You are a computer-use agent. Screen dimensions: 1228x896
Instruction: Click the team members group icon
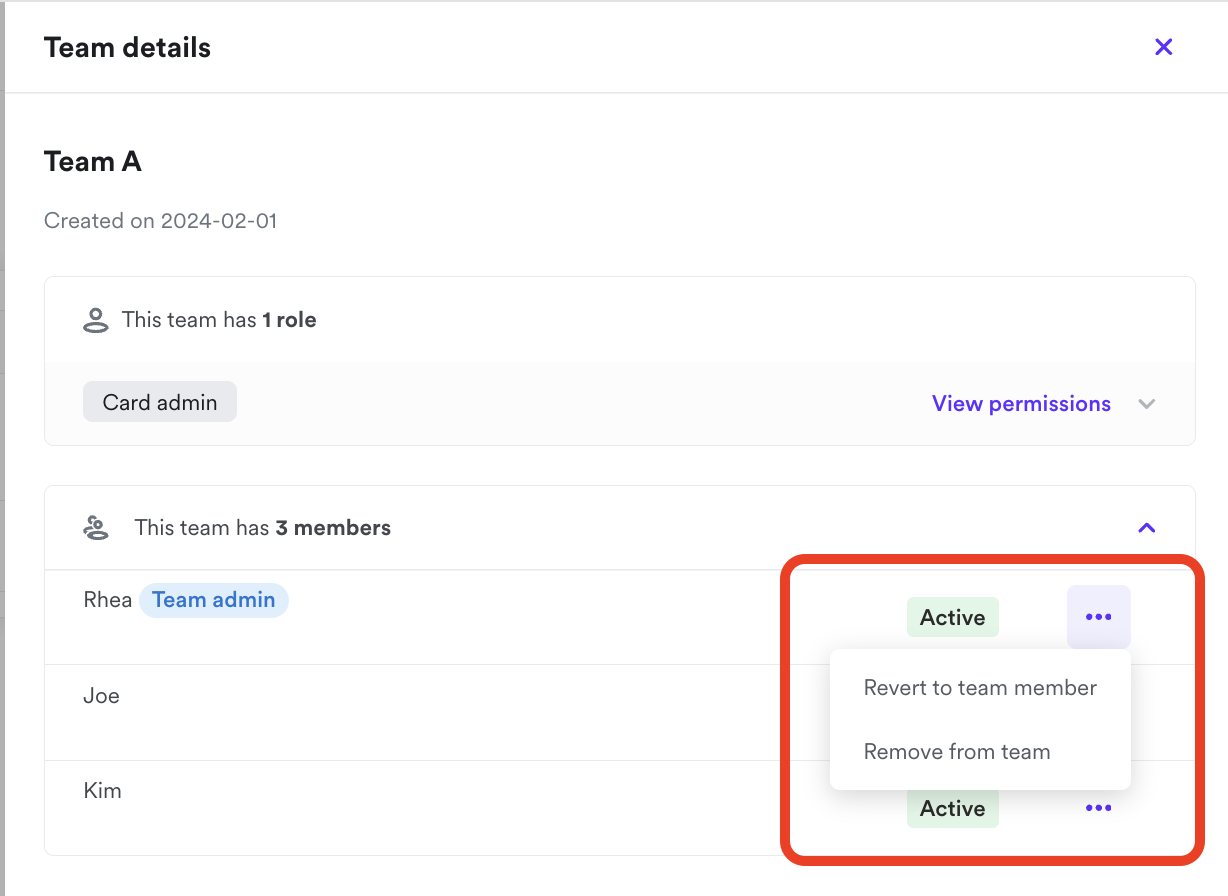pos(96,528)
